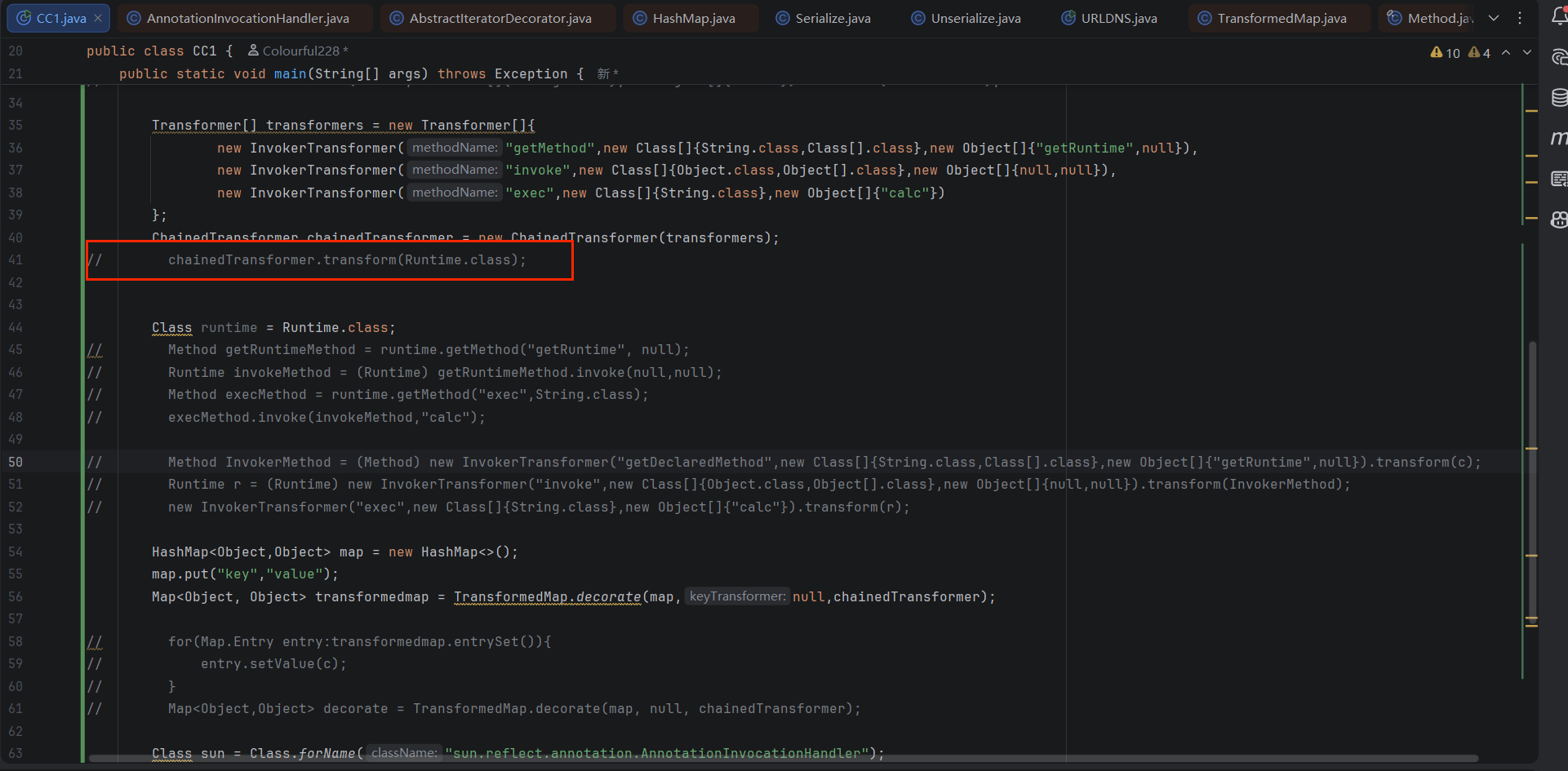The image size is (1568, 771).
Task: Click the 10 warnings indicator
Action: pos(1445,53)
